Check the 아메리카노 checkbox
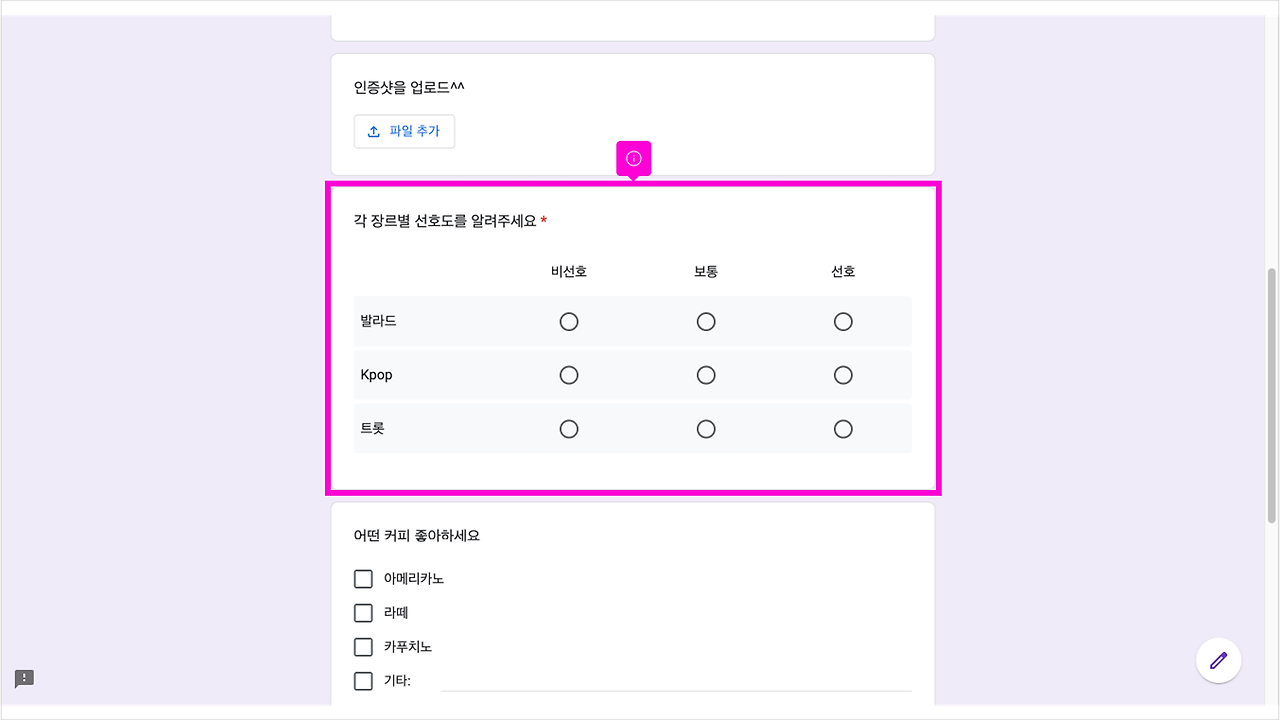Viewport: 1280px width, 720px height. tap(363, 578)
